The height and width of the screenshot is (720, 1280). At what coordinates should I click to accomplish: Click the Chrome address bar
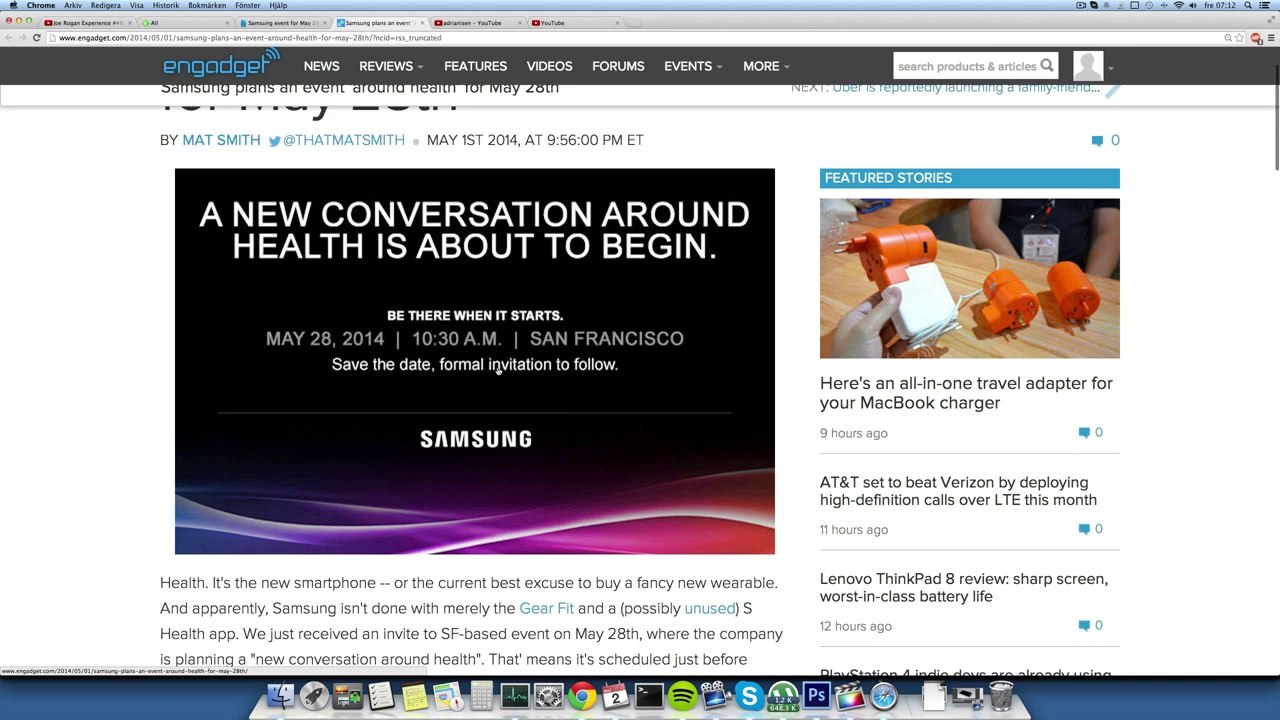(x=640, y=38)
